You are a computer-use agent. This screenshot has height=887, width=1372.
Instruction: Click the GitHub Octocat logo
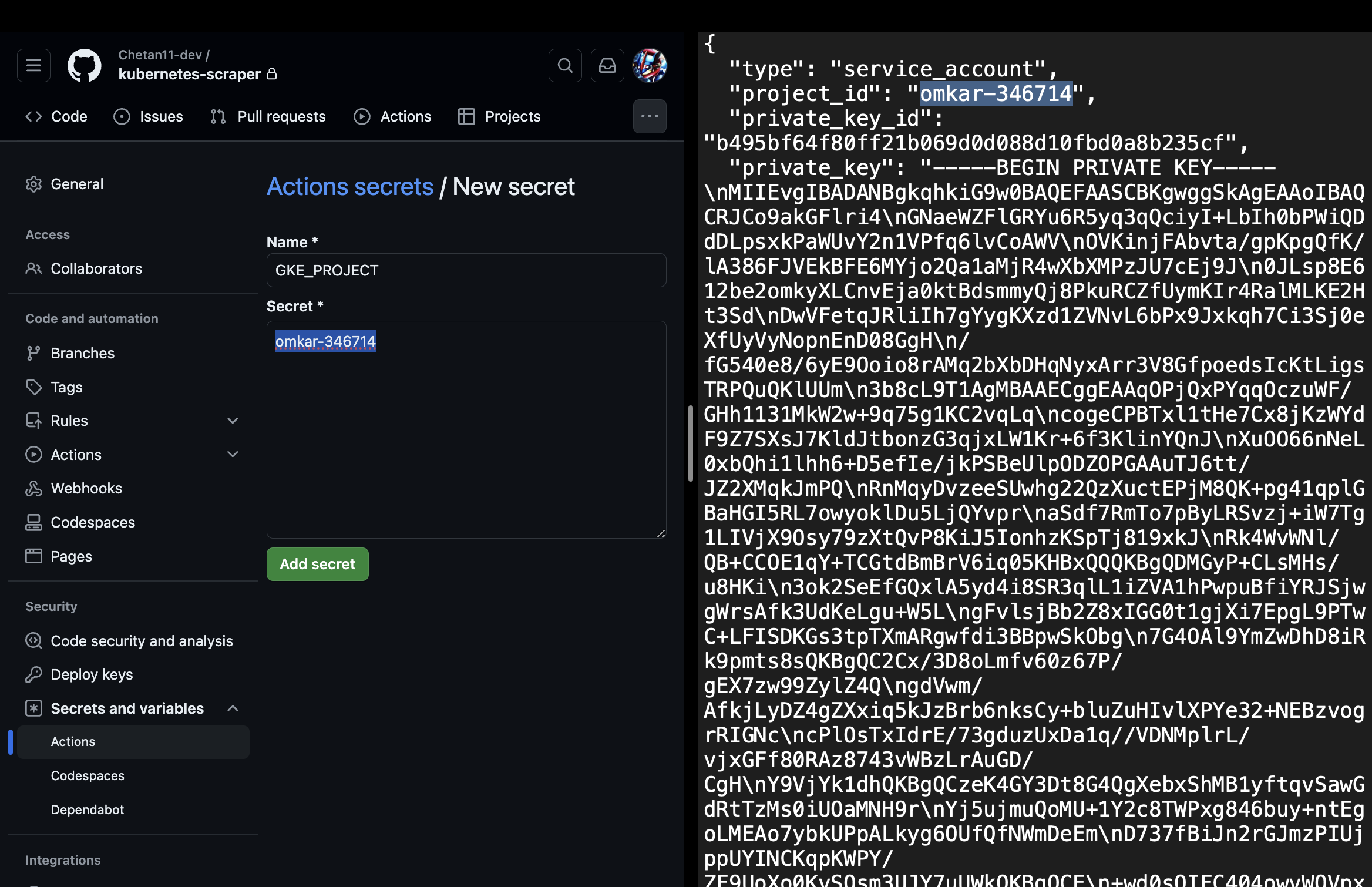tap(84, 65)
